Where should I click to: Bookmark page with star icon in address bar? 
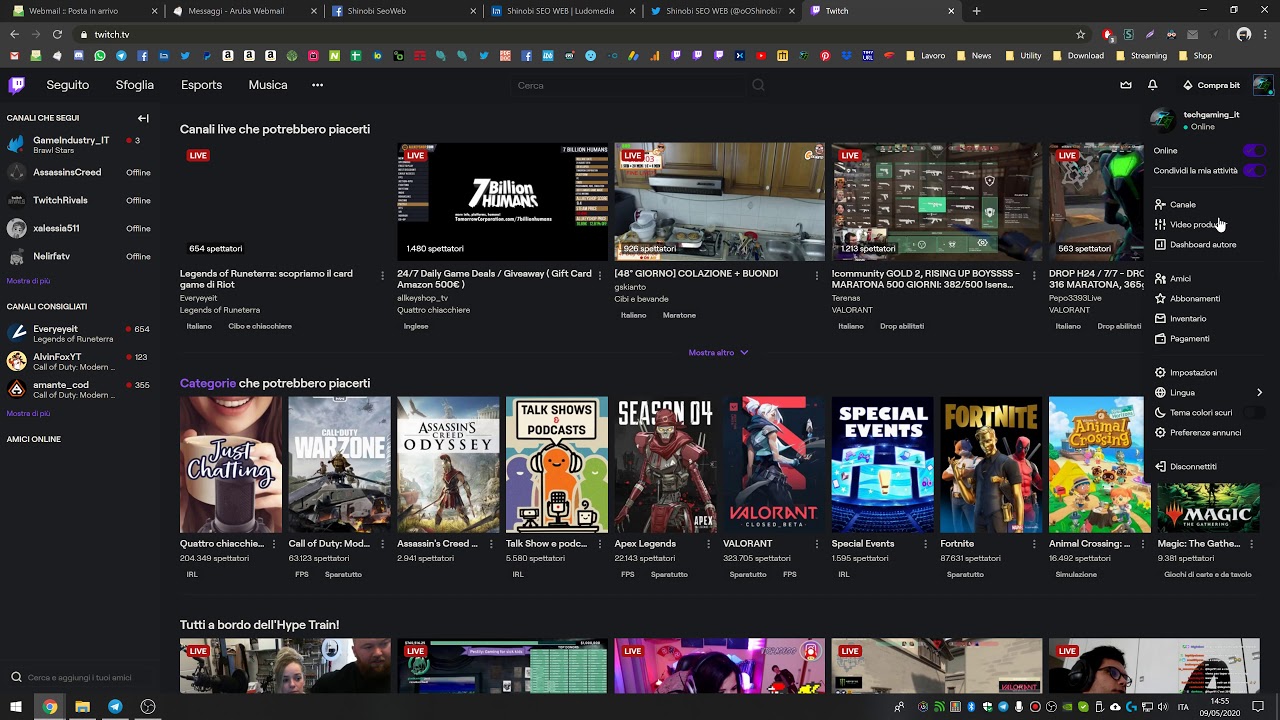point(1080,34)
